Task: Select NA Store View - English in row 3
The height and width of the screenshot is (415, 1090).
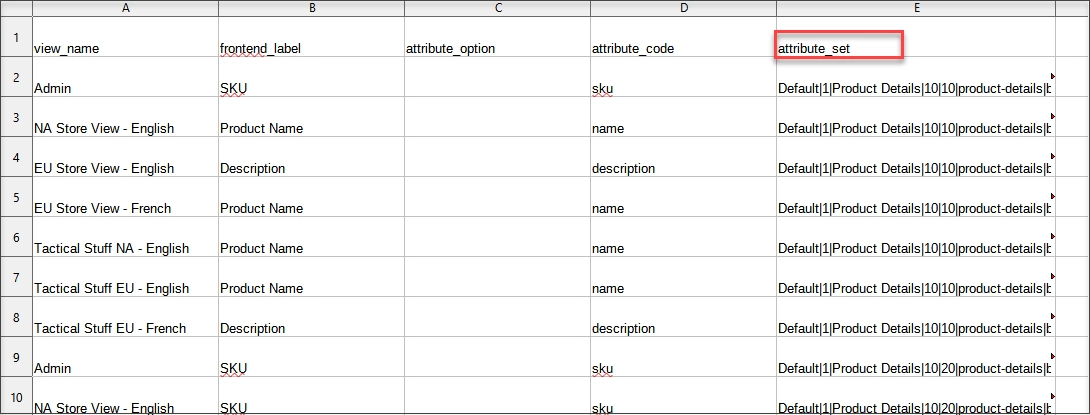Action: [125, 117]
